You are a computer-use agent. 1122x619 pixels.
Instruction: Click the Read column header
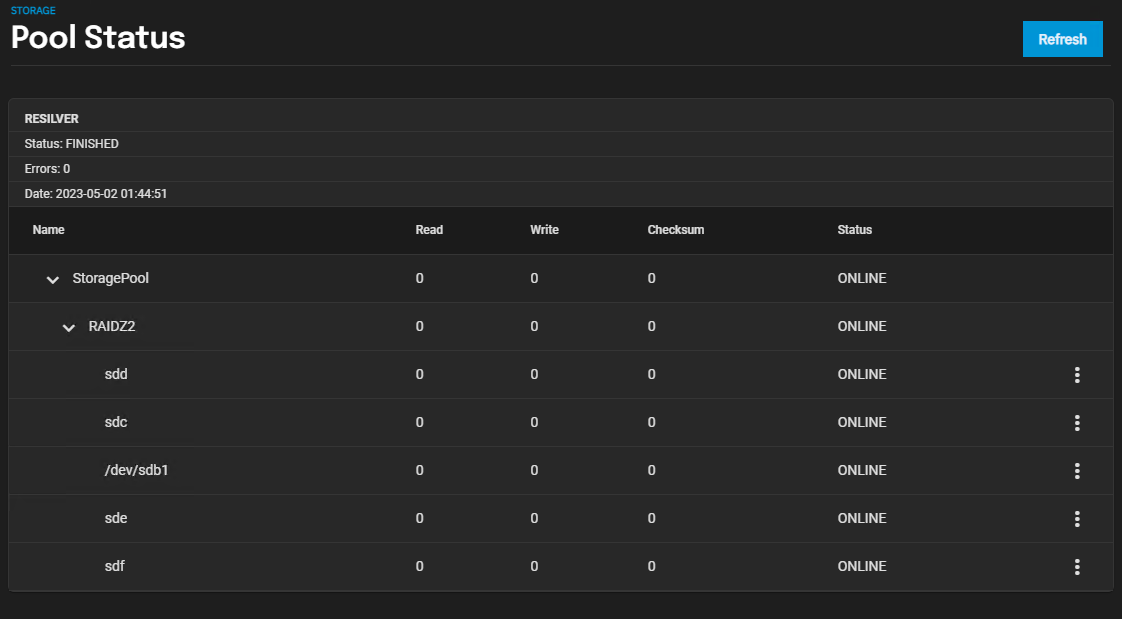[x=429, y=230]
